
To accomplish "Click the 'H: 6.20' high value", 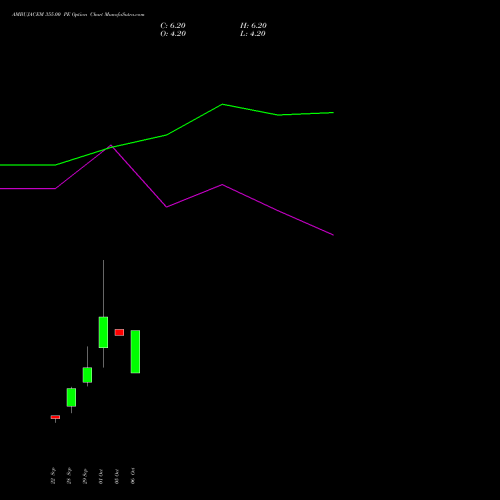I will 253,26.
